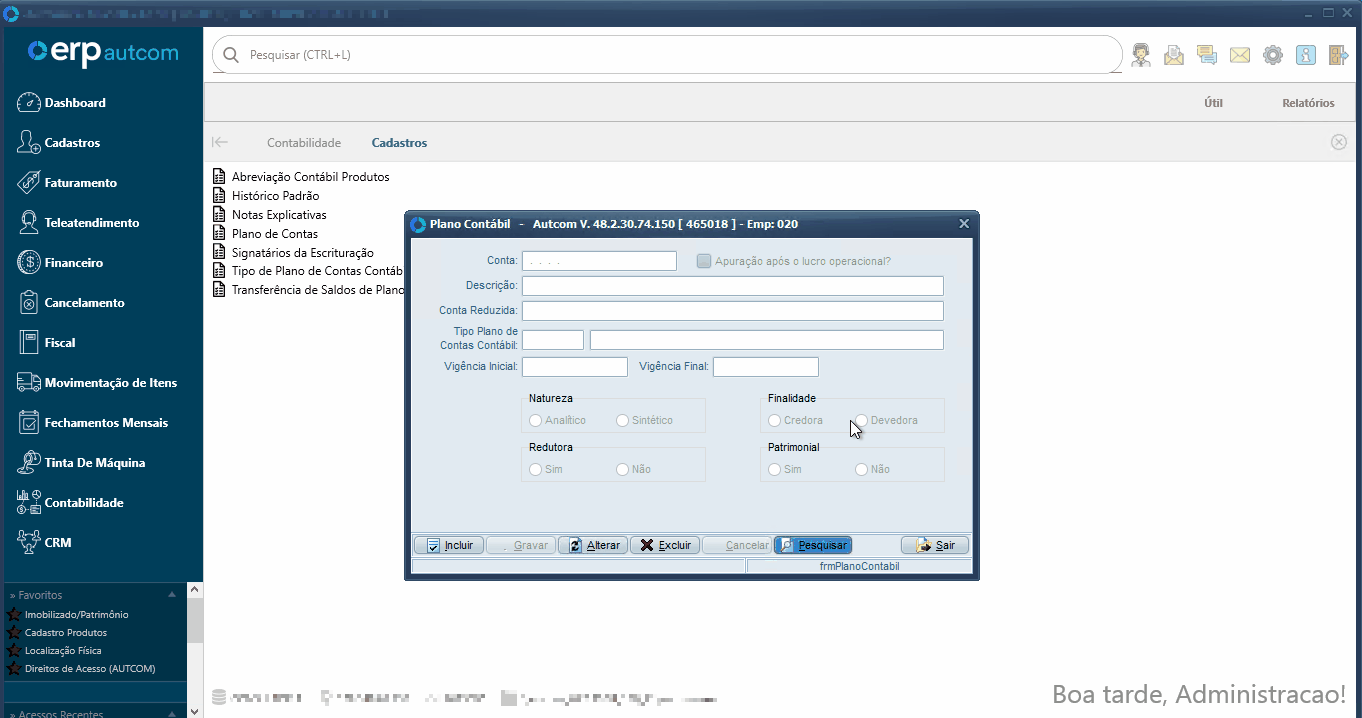Select Redutora Sim radio button

(536, 469)
